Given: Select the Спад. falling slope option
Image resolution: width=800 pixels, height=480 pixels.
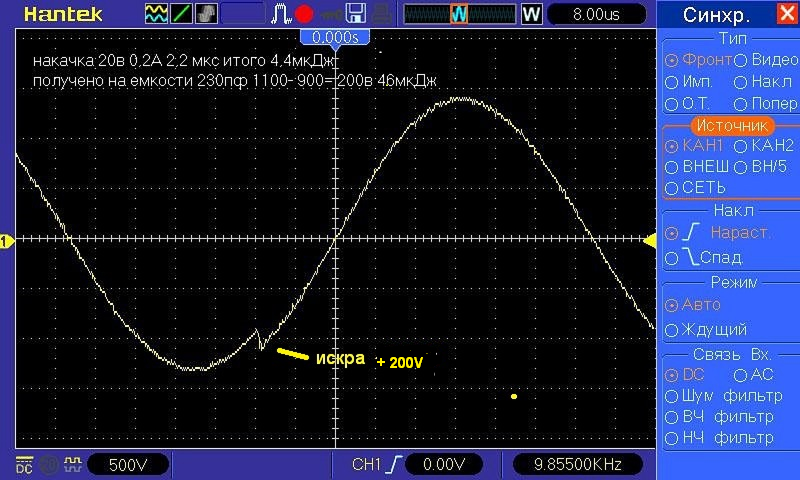Looking at the screenshot, I should [704, 257].
